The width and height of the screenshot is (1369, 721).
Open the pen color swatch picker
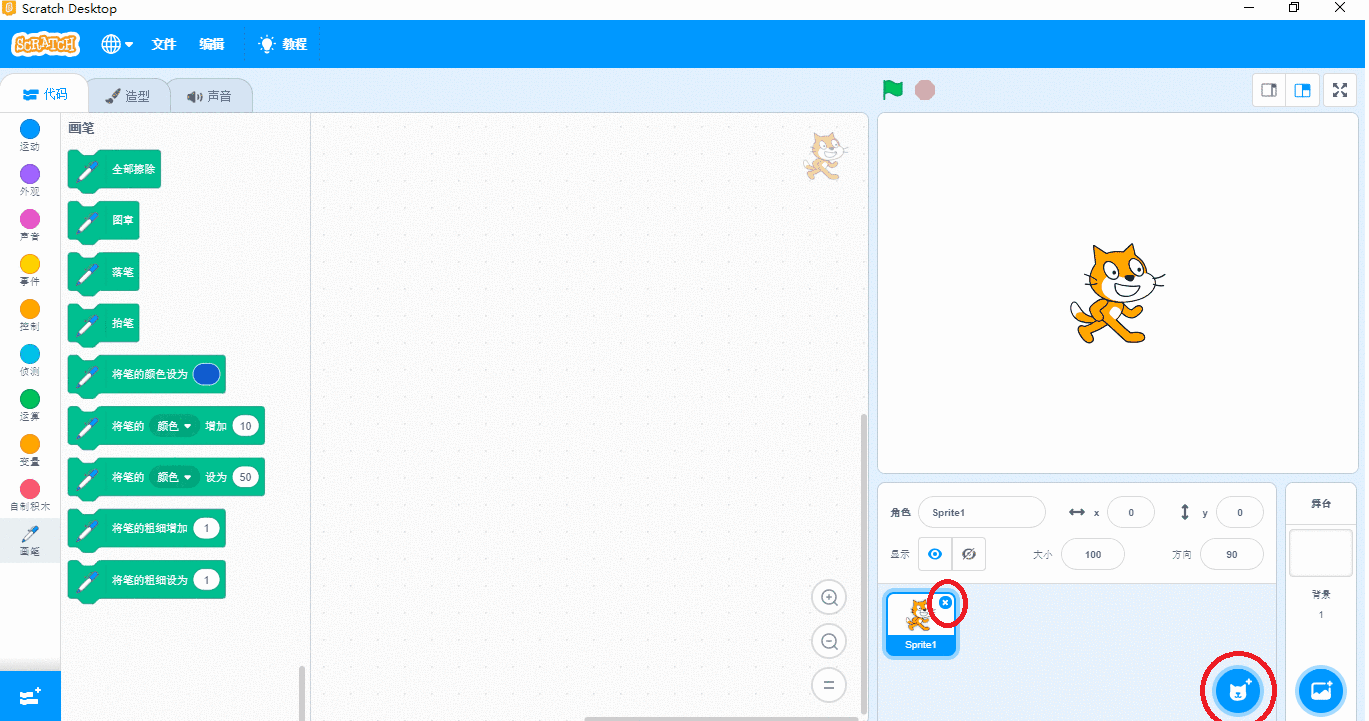206,374
